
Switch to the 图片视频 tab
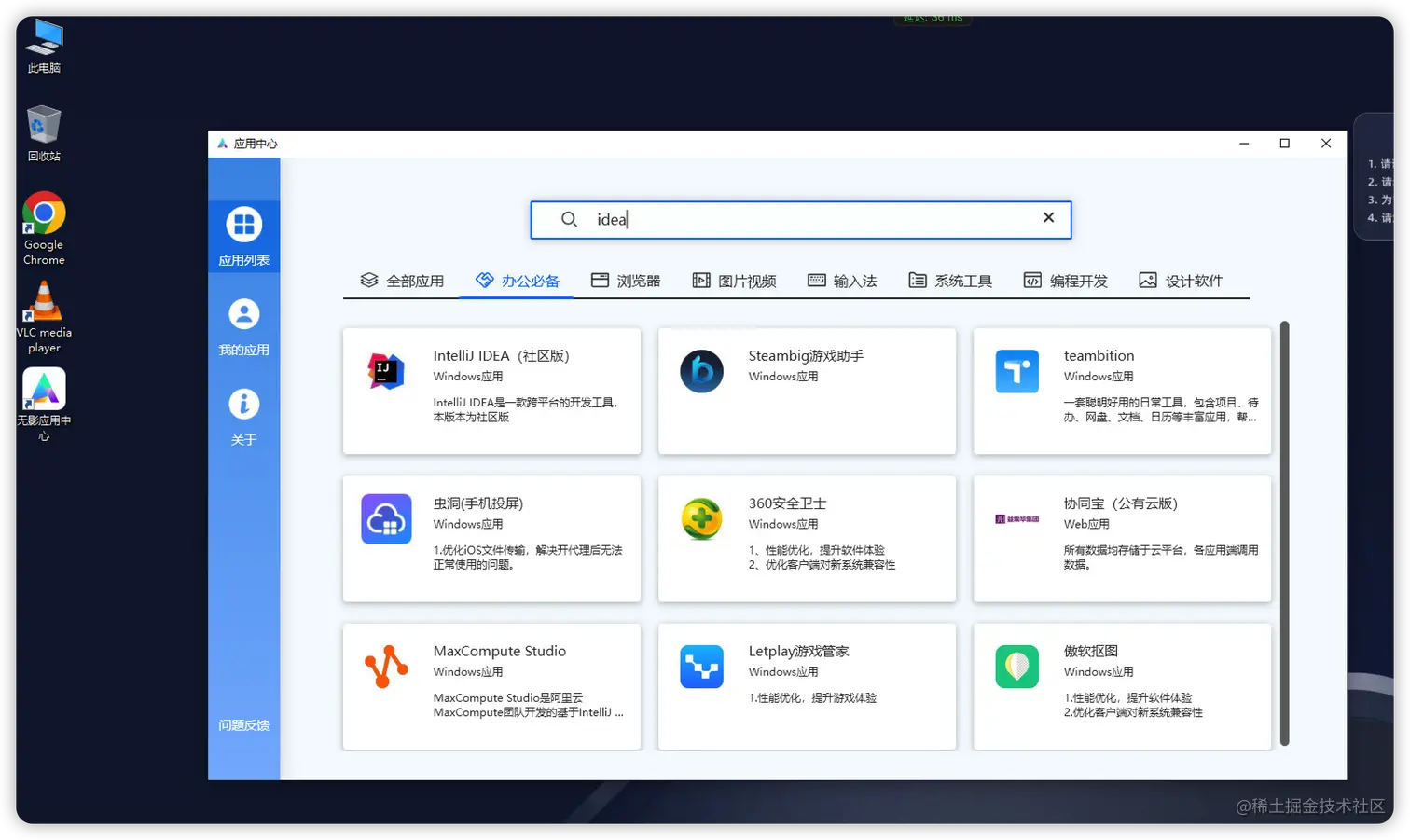(x=734, y=281)
